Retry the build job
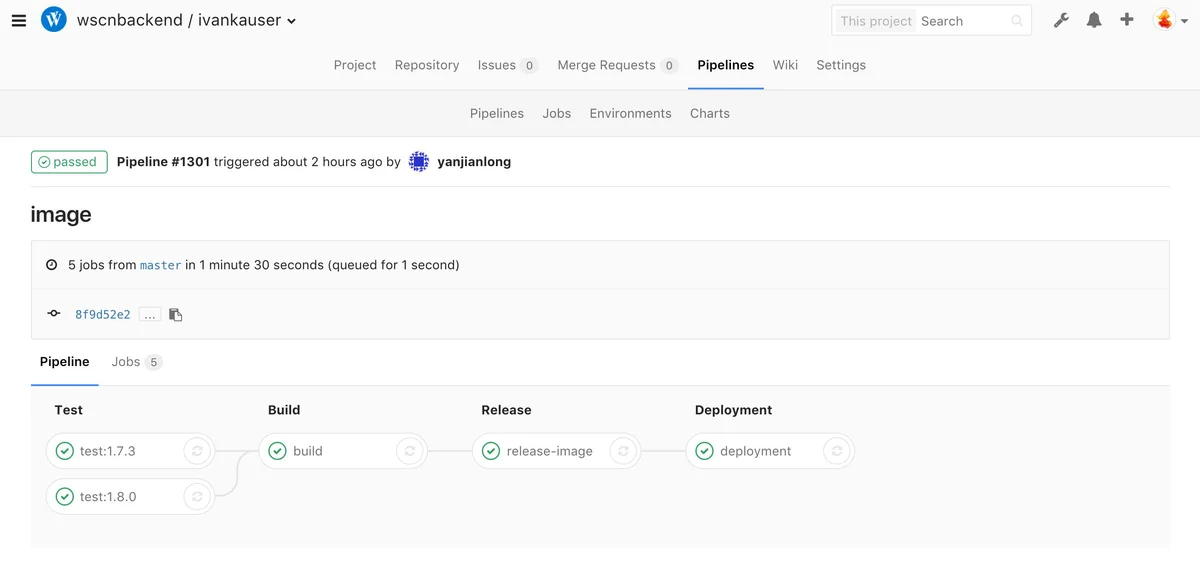Viewport: 1200px width, 586px height. click(x=410, y=451)
